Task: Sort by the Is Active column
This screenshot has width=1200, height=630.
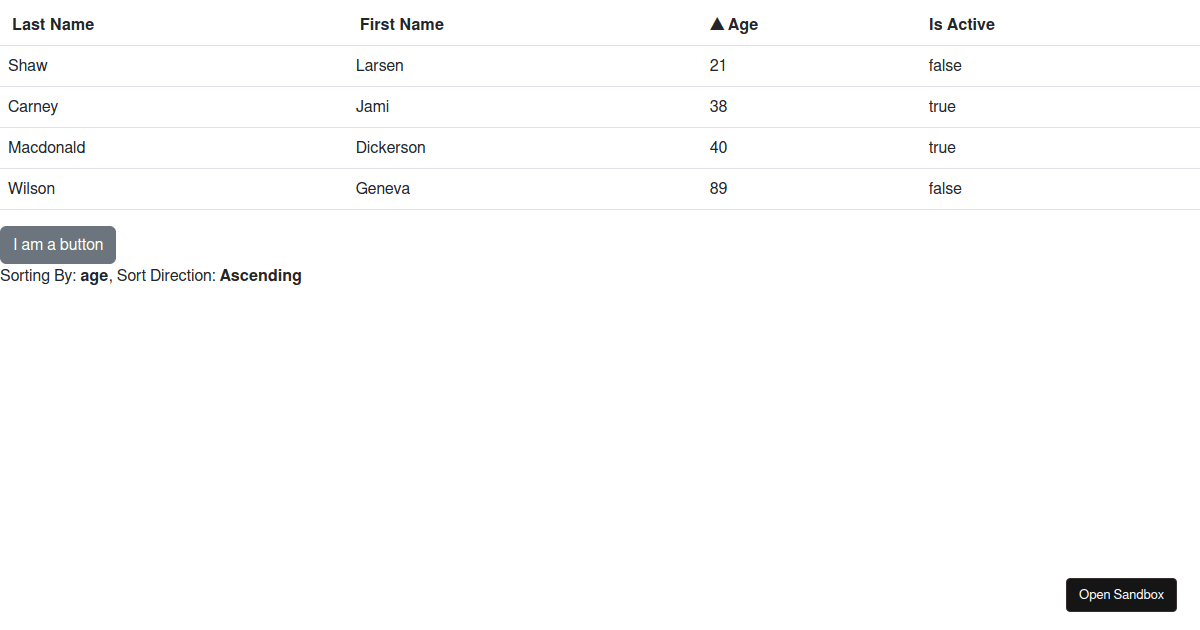Action: 962,24
